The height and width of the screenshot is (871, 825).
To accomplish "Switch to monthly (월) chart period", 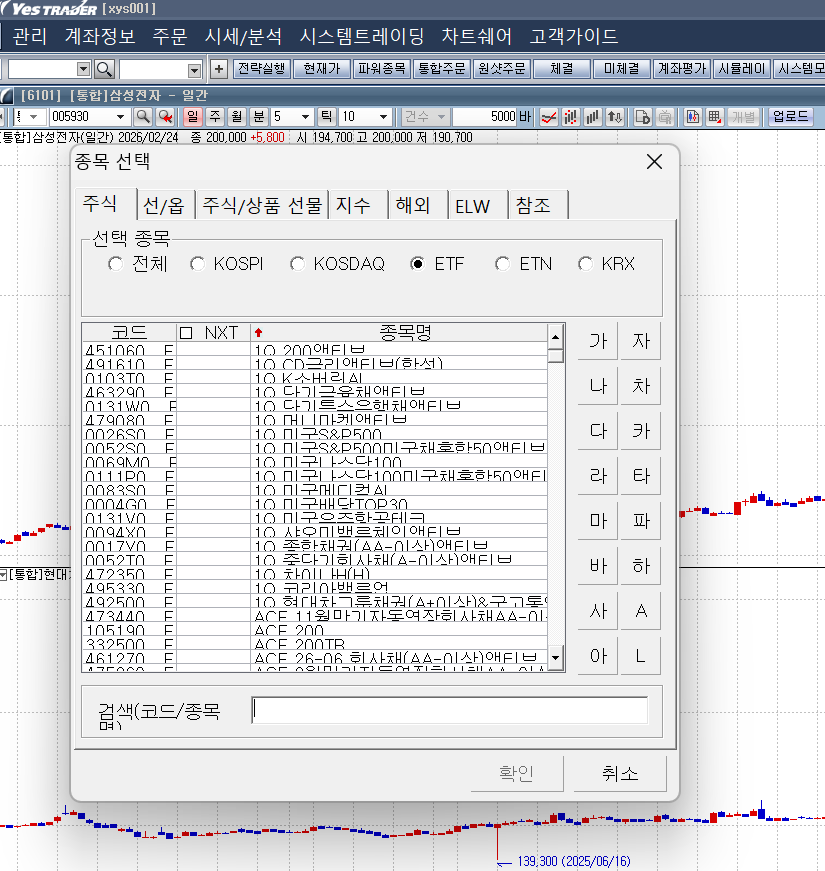I will 236,117.
